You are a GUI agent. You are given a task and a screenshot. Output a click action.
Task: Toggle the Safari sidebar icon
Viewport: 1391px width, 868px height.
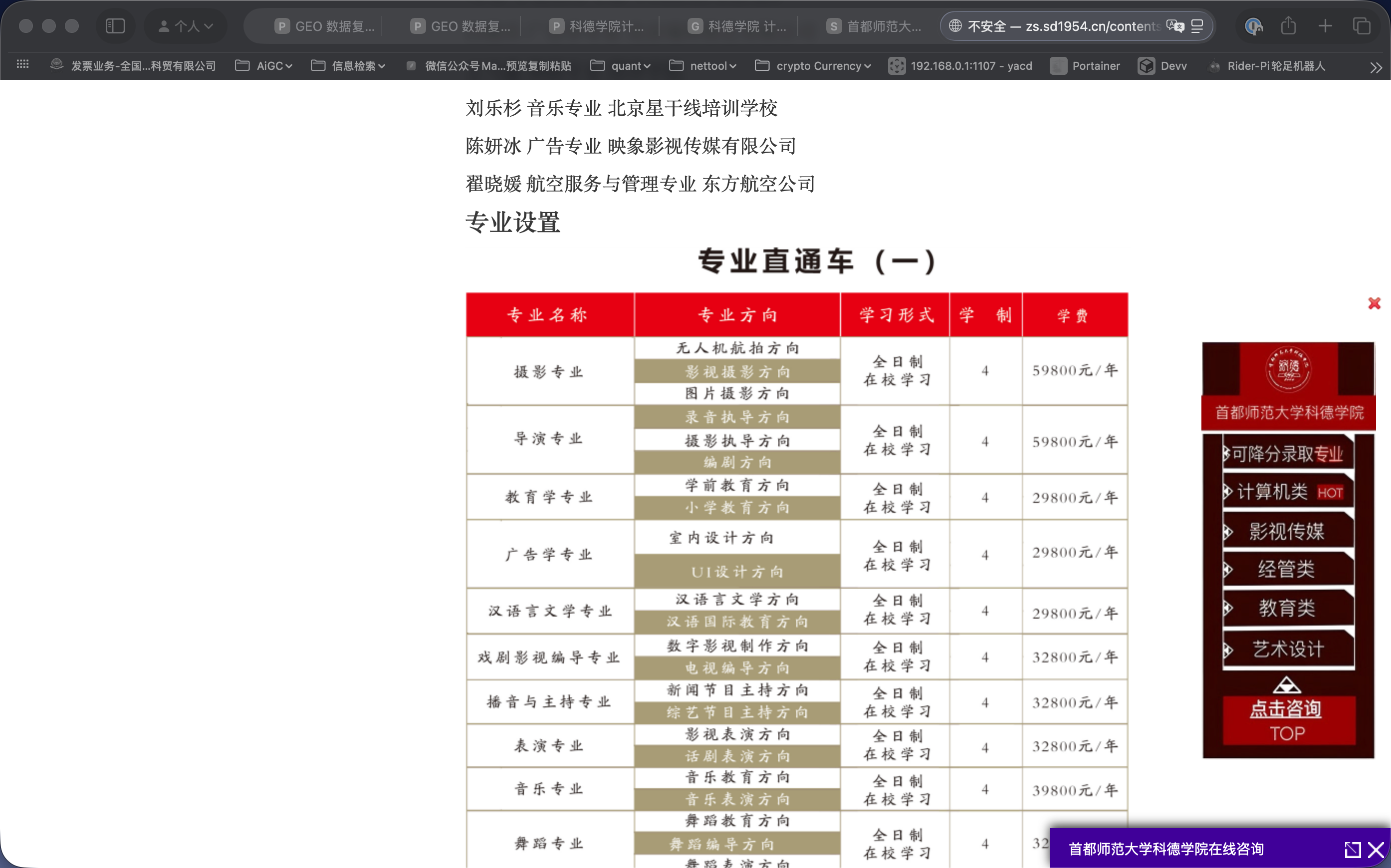point(115,26)
